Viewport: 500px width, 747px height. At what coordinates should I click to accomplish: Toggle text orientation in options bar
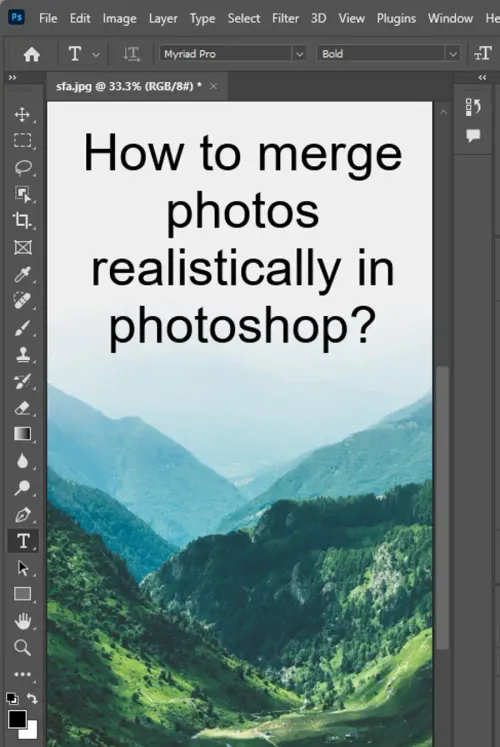tap(131, 54)
